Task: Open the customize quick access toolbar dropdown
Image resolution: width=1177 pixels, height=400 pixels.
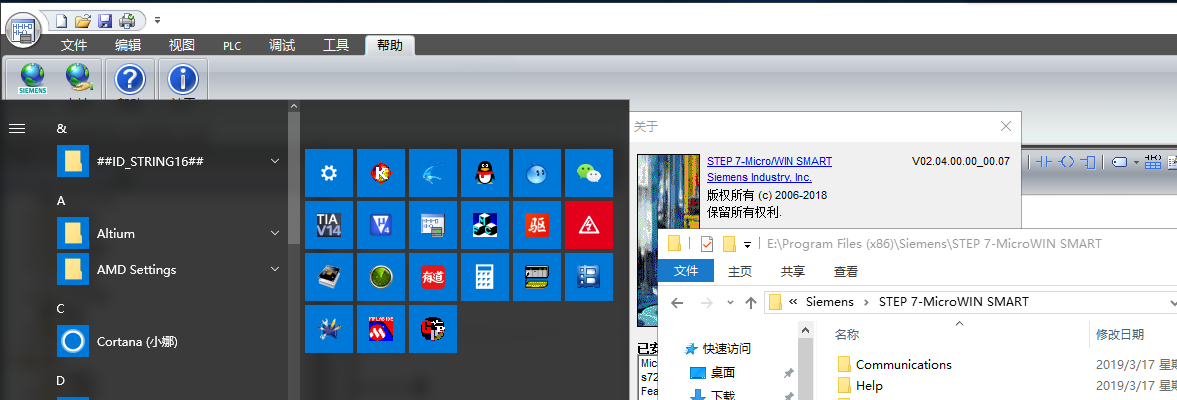Action: click(157, 20)
